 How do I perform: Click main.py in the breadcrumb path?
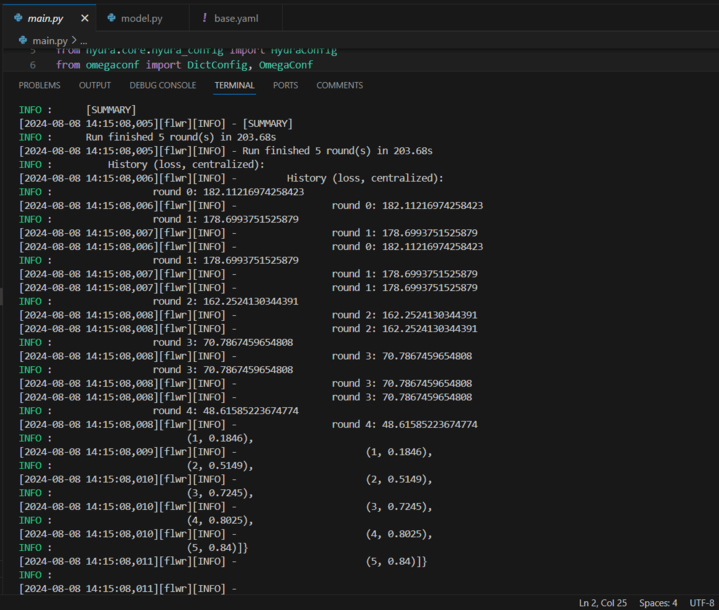coord(49,41)
